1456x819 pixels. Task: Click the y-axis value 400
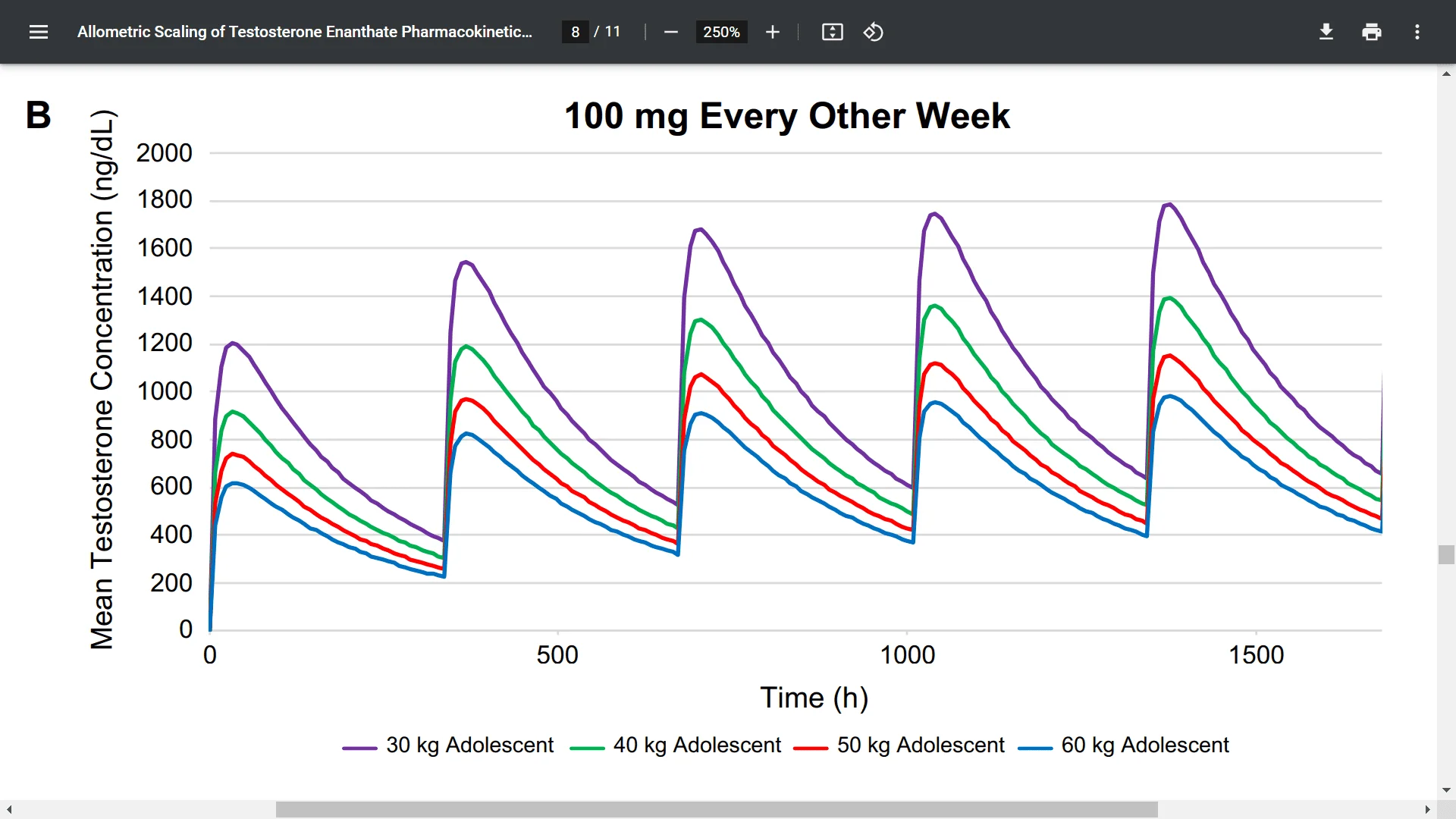171,535
